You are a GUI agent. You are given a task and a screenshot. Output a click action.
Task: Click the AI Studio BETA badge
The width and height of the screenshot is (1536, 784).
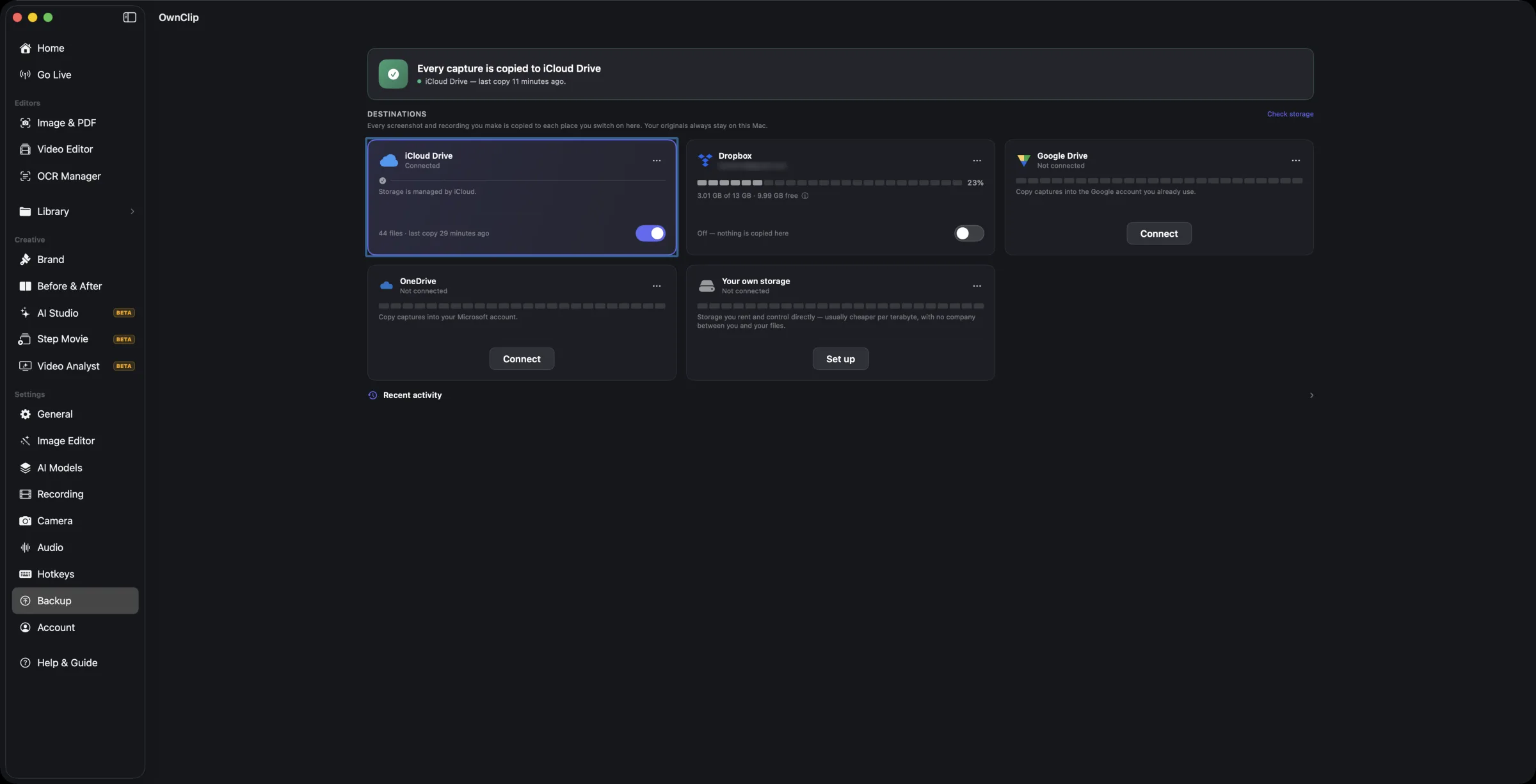124,313
